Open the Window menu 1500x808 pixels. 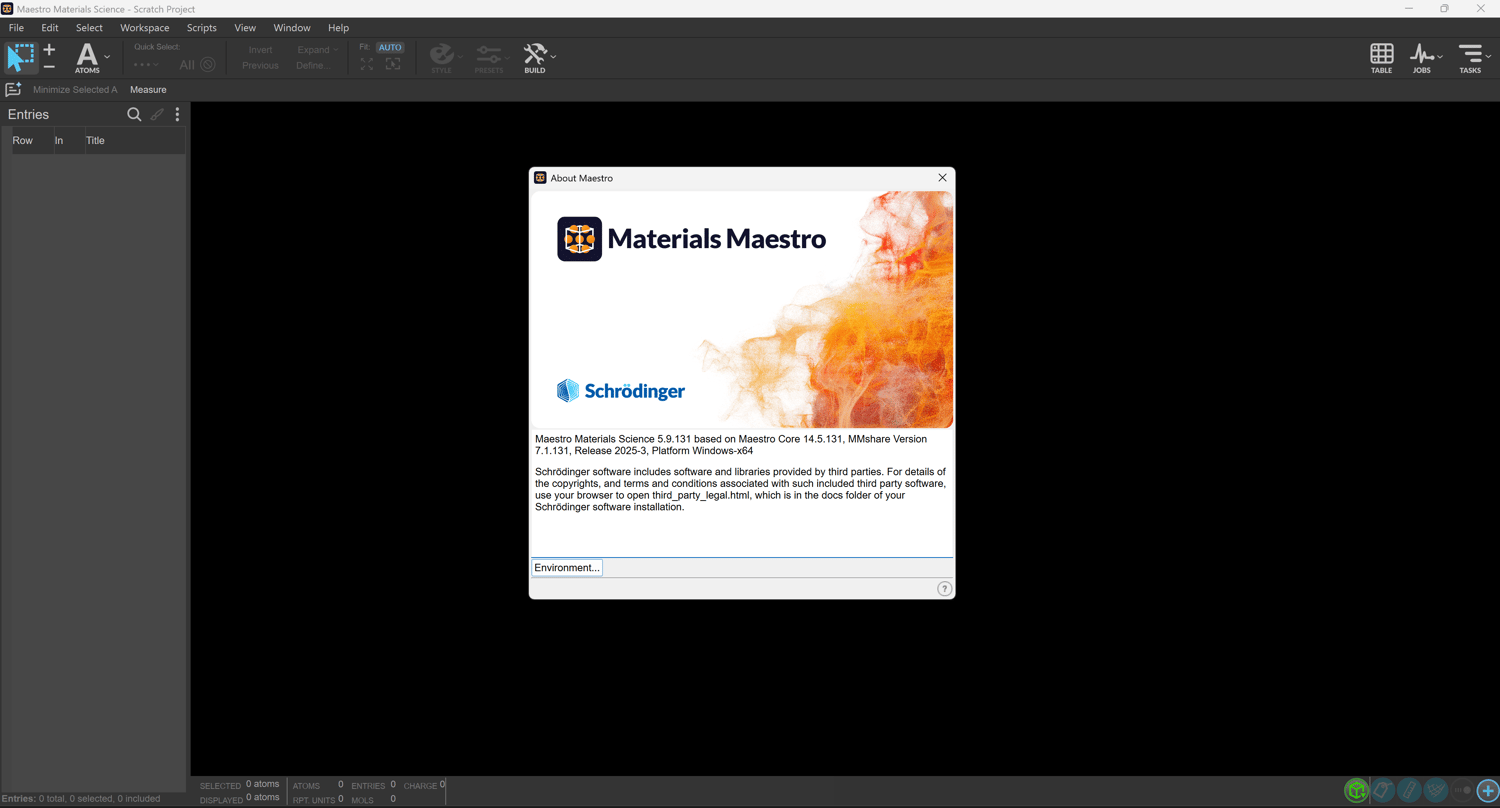[x=292, y=28]
